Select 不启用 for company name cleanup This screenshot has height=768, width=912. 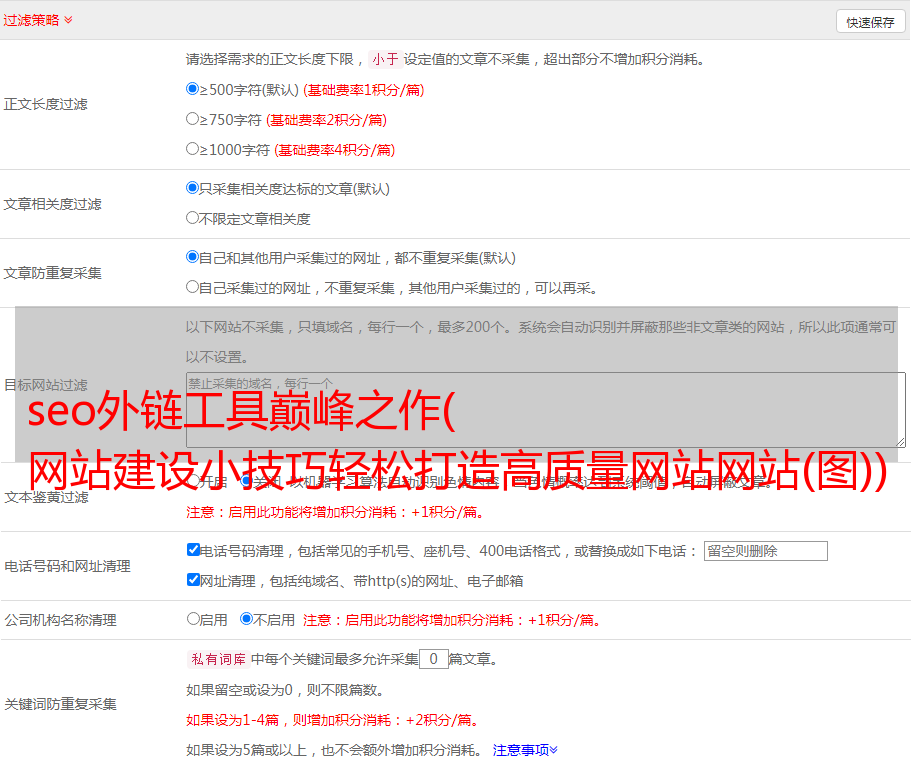pos(246,619)
